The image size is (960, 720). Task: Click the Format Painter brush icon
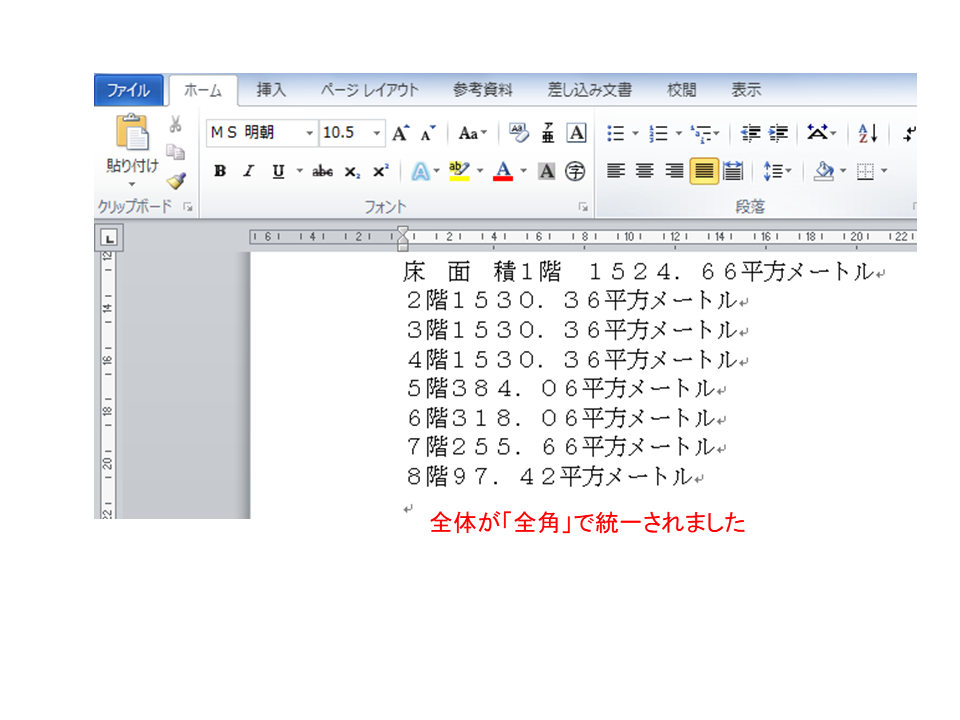tap(176, 181)
